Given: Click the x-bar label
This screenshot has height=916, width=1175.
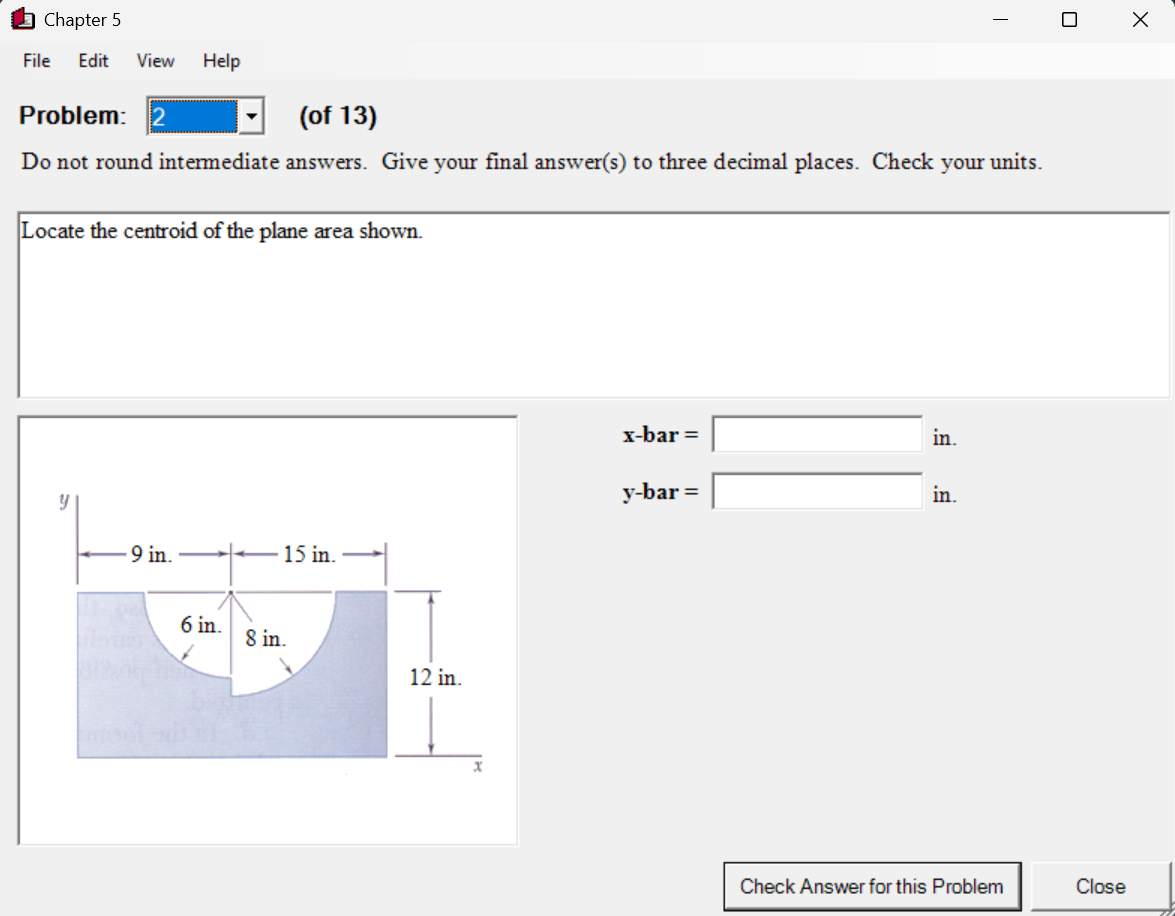Looking at the screenshot, I should [x=658, y=435].
